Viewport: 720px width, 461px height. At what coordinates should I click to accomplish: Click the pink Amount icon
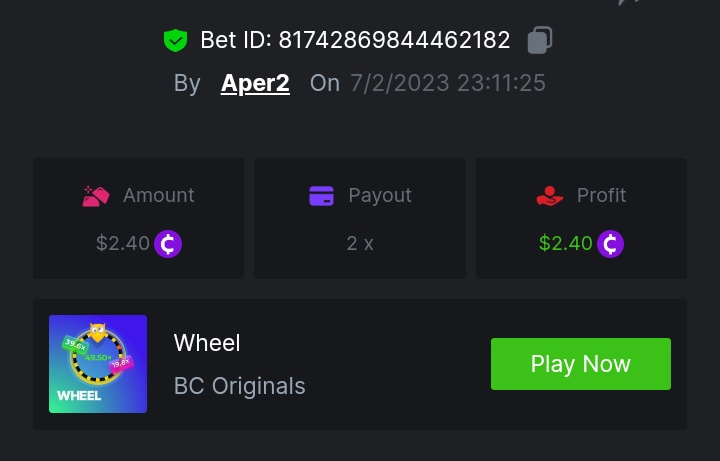click(x=96, y=196)
